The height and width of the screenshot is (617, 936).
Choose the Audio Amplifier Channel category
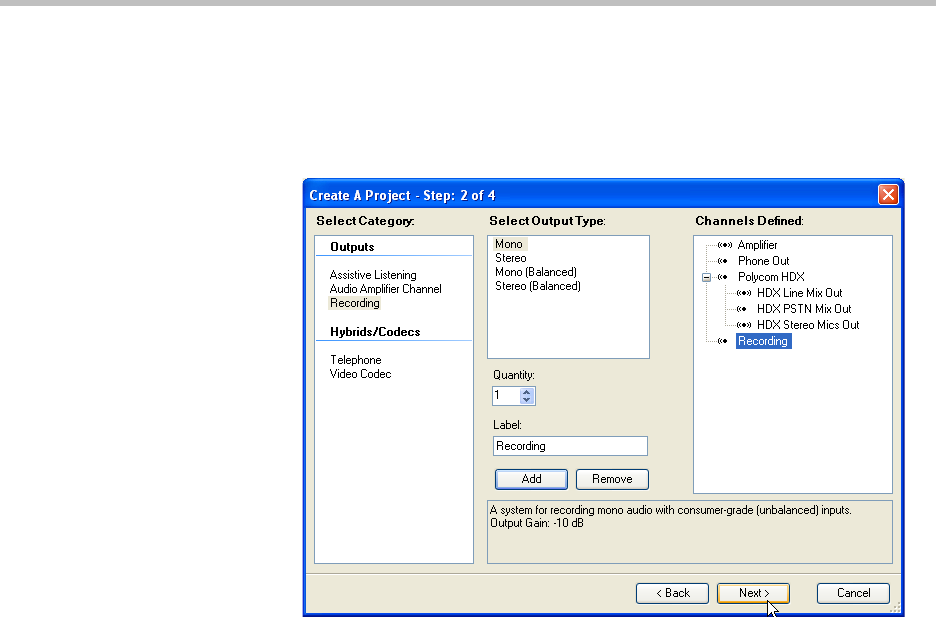385,289
